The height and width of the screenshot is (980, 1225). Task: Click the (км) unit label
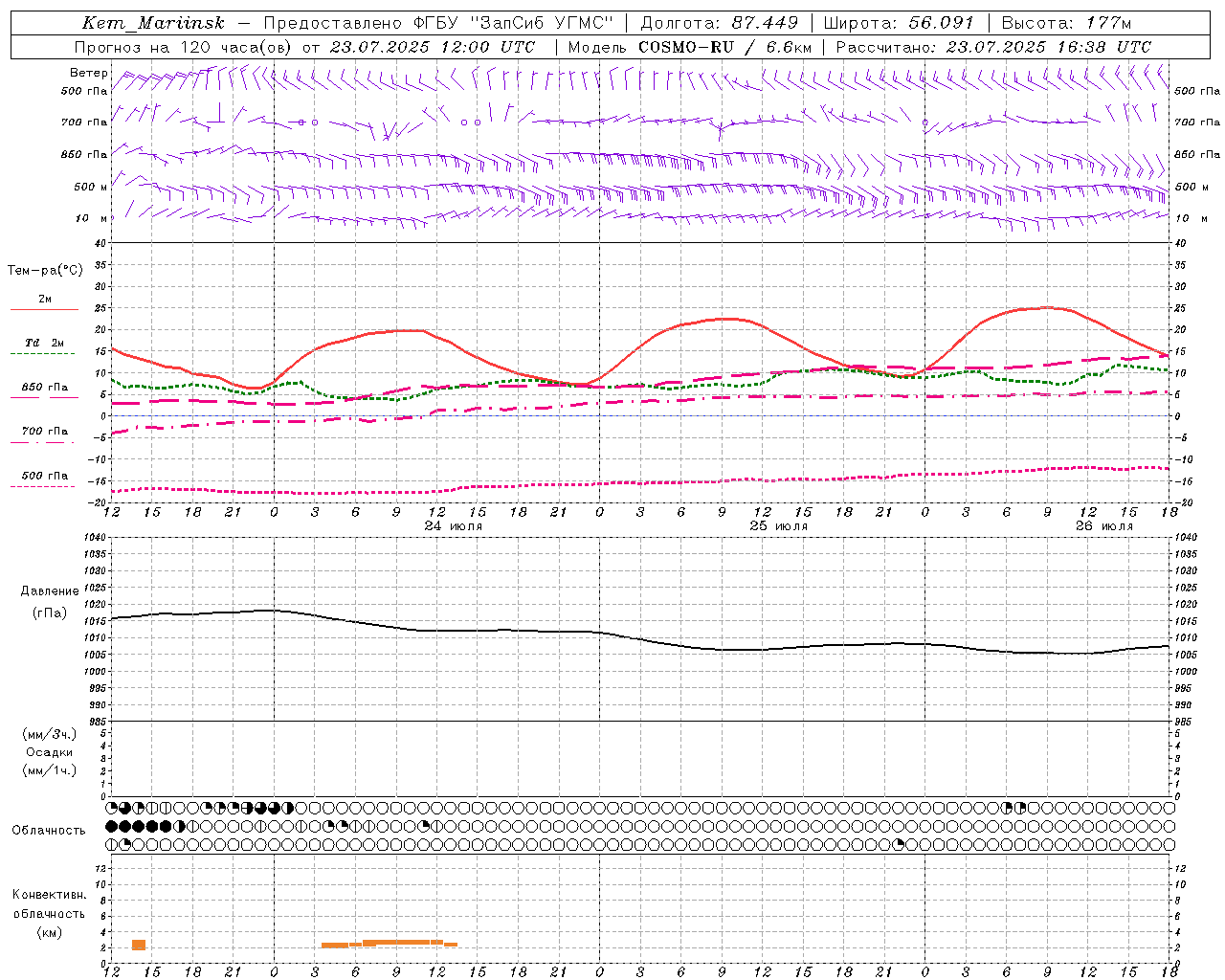pyautogui.click(x=49, y=932)
